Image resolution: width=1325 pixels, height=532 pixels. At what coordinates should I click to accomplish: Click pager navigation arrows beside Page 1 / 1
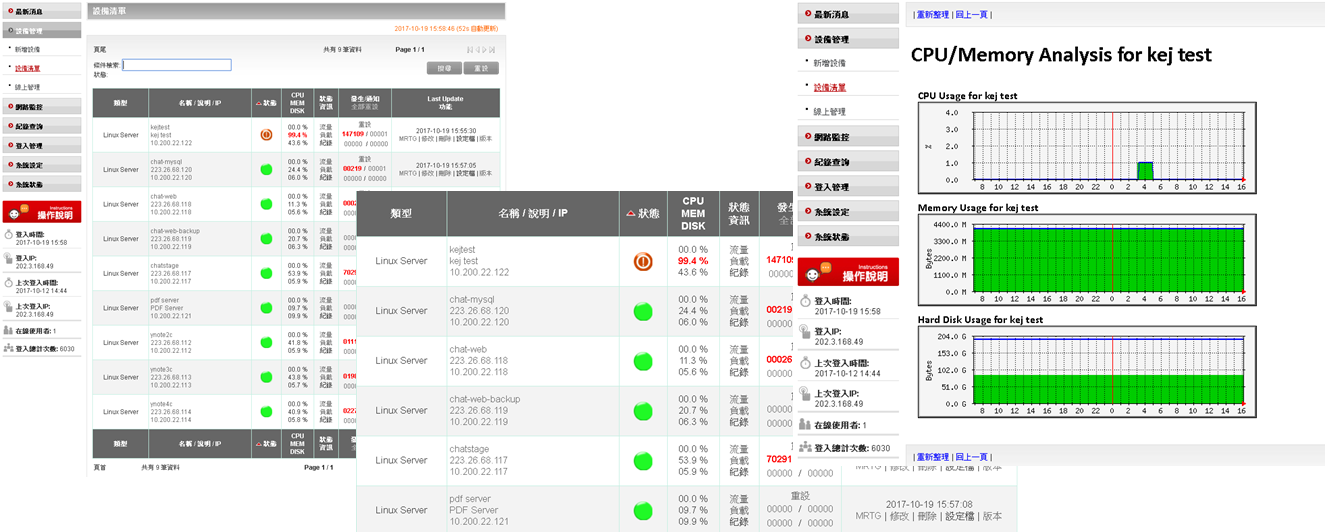[481, 49]
